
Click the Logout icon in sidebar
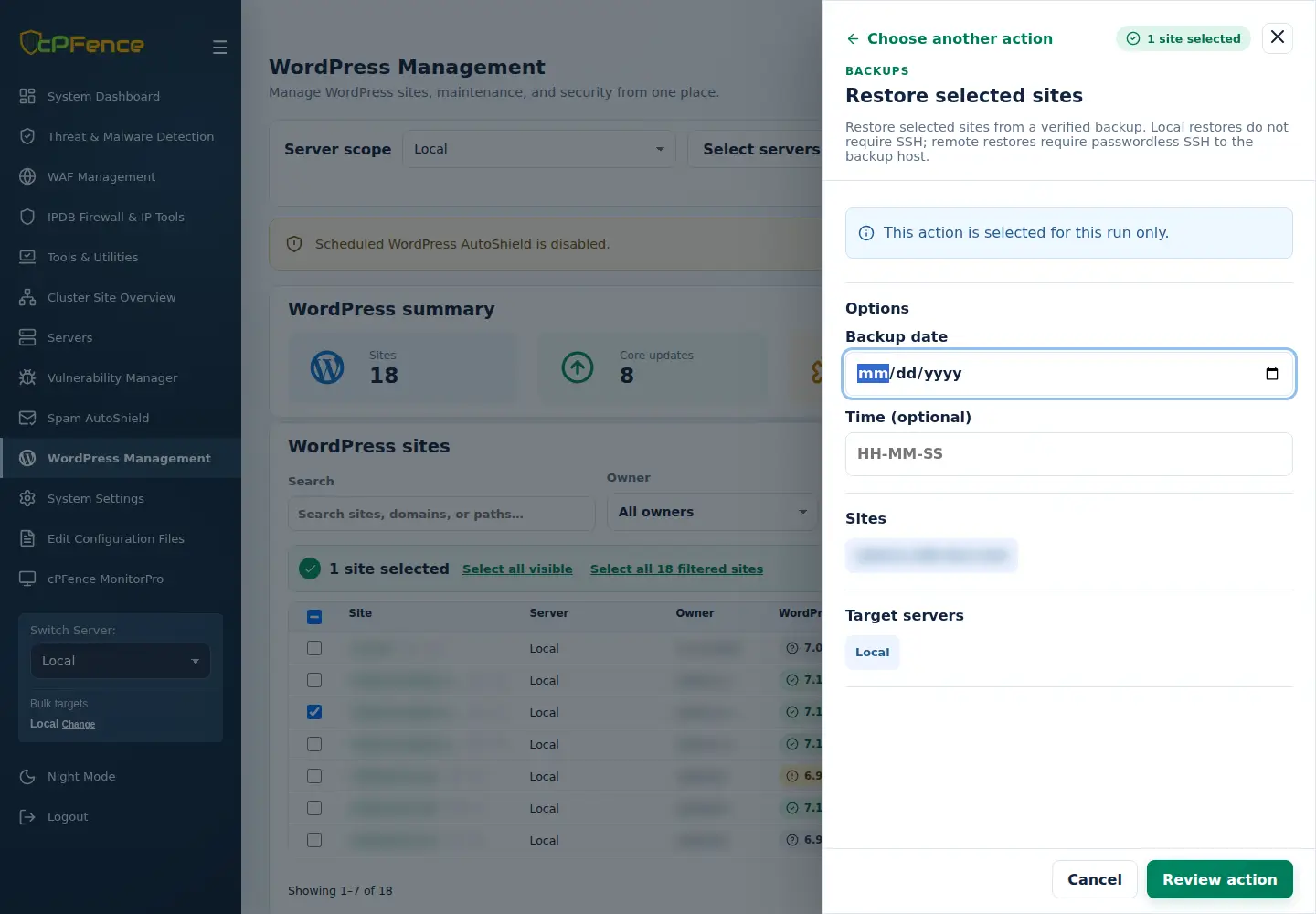click(x=27, y=816)
